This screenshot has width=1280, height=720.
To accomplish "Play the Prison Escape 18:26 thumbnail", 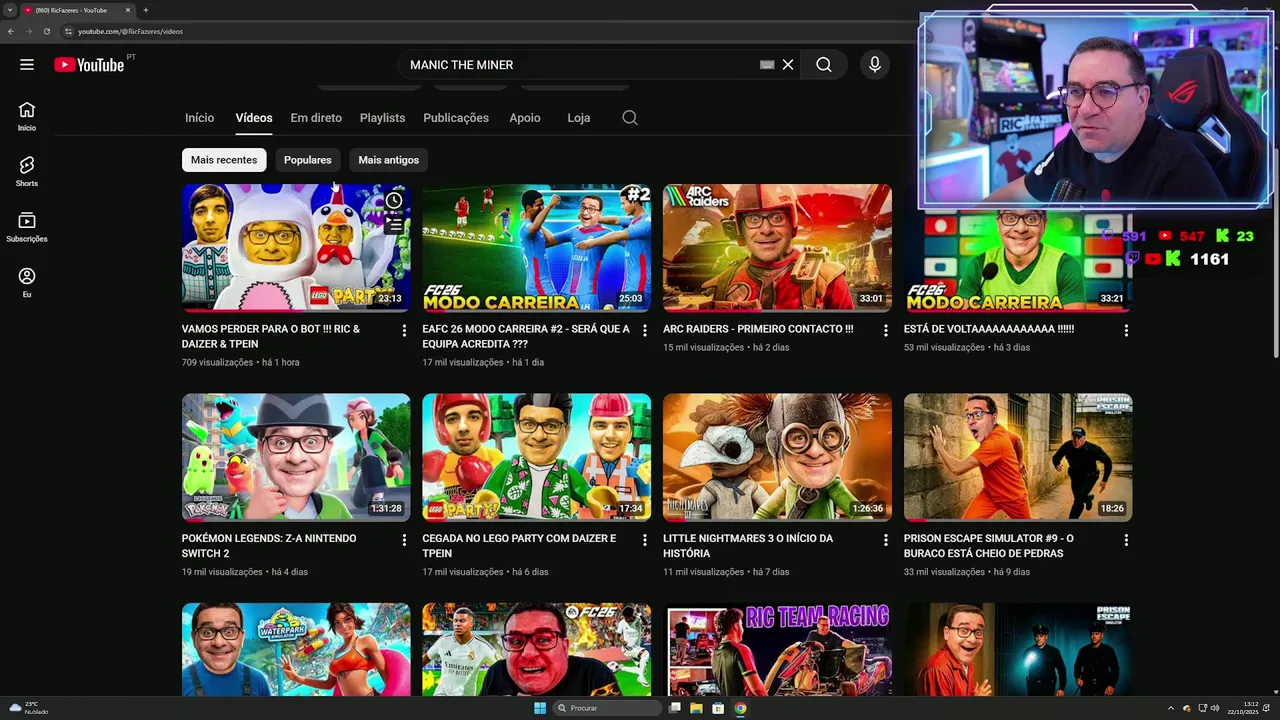I will [1018, 457].
